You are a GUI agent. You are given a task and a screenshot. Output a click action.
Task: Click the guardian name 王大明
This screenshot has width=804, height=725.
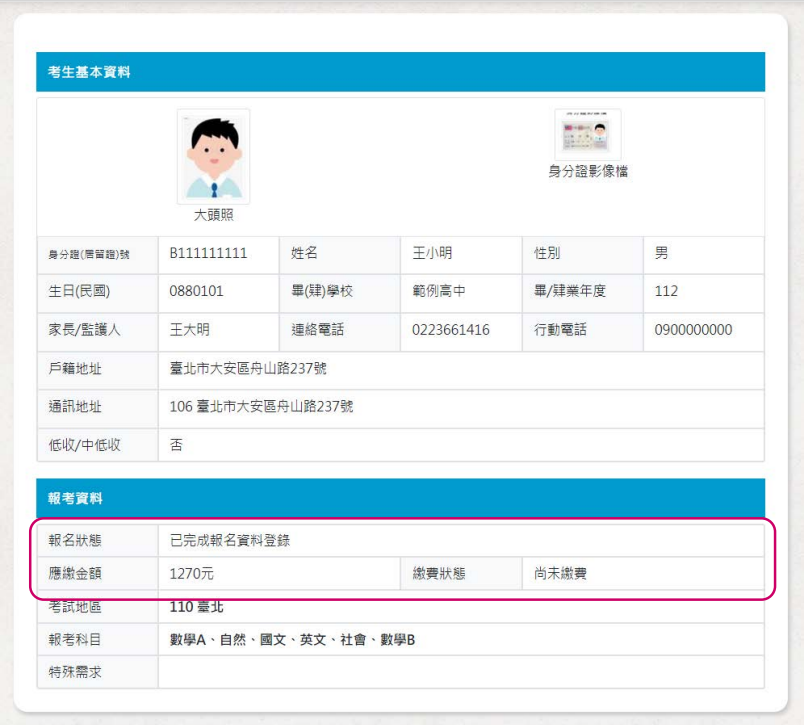190,330
